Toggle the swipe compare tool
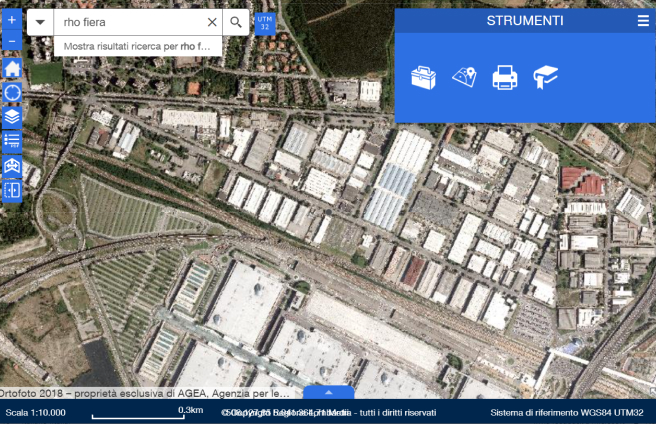Screen dimensions: 656x424 pos(12,190)
